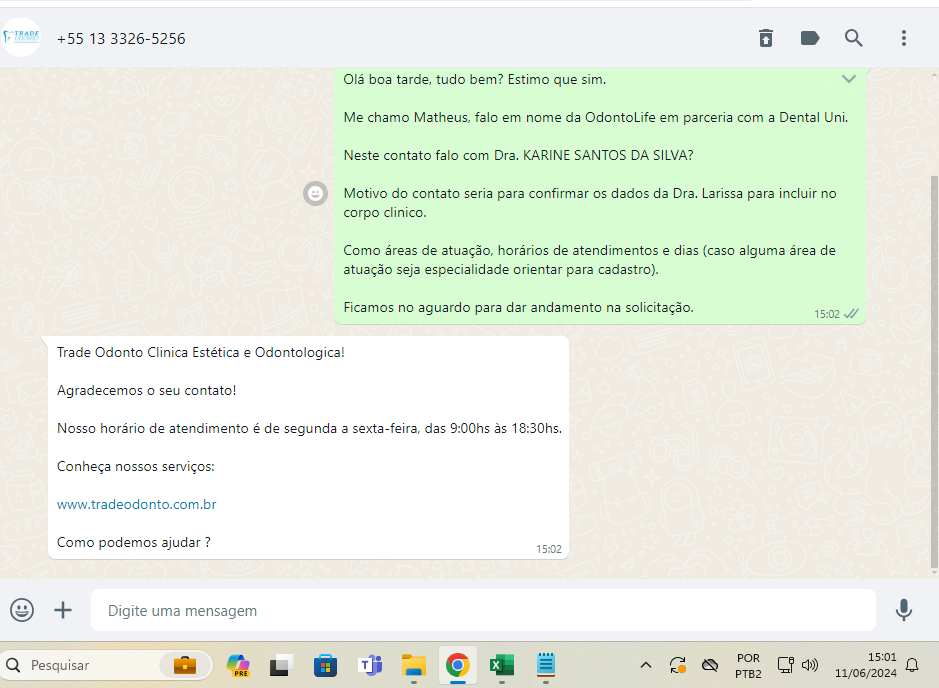Click the 'Olá boa tarde, tudo bem?' line
939x688 pixels.
(x=475, y=80)
